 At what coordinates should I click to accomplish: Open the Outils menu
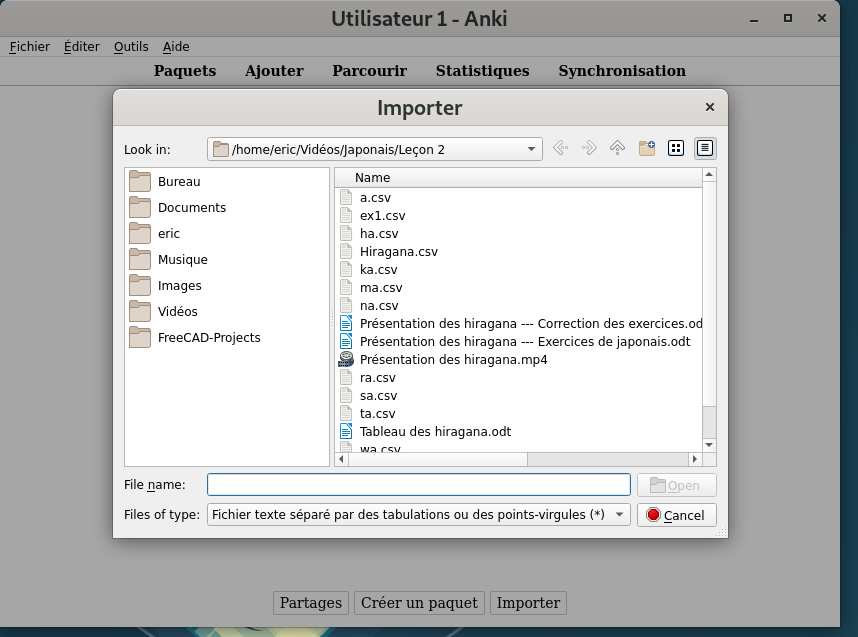pos(131,46)
